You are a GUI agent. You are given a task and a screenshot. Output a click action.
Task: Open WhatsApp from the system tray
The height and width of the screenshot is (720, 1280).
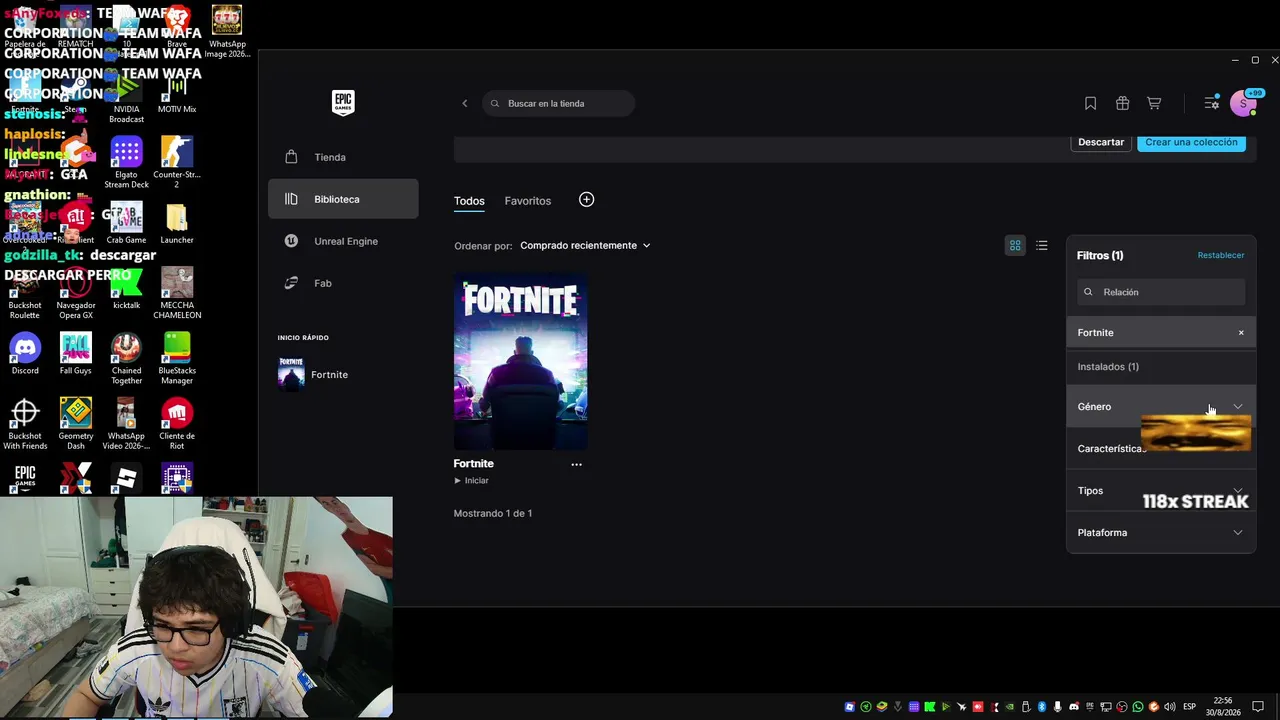(x=1137, y=707)
